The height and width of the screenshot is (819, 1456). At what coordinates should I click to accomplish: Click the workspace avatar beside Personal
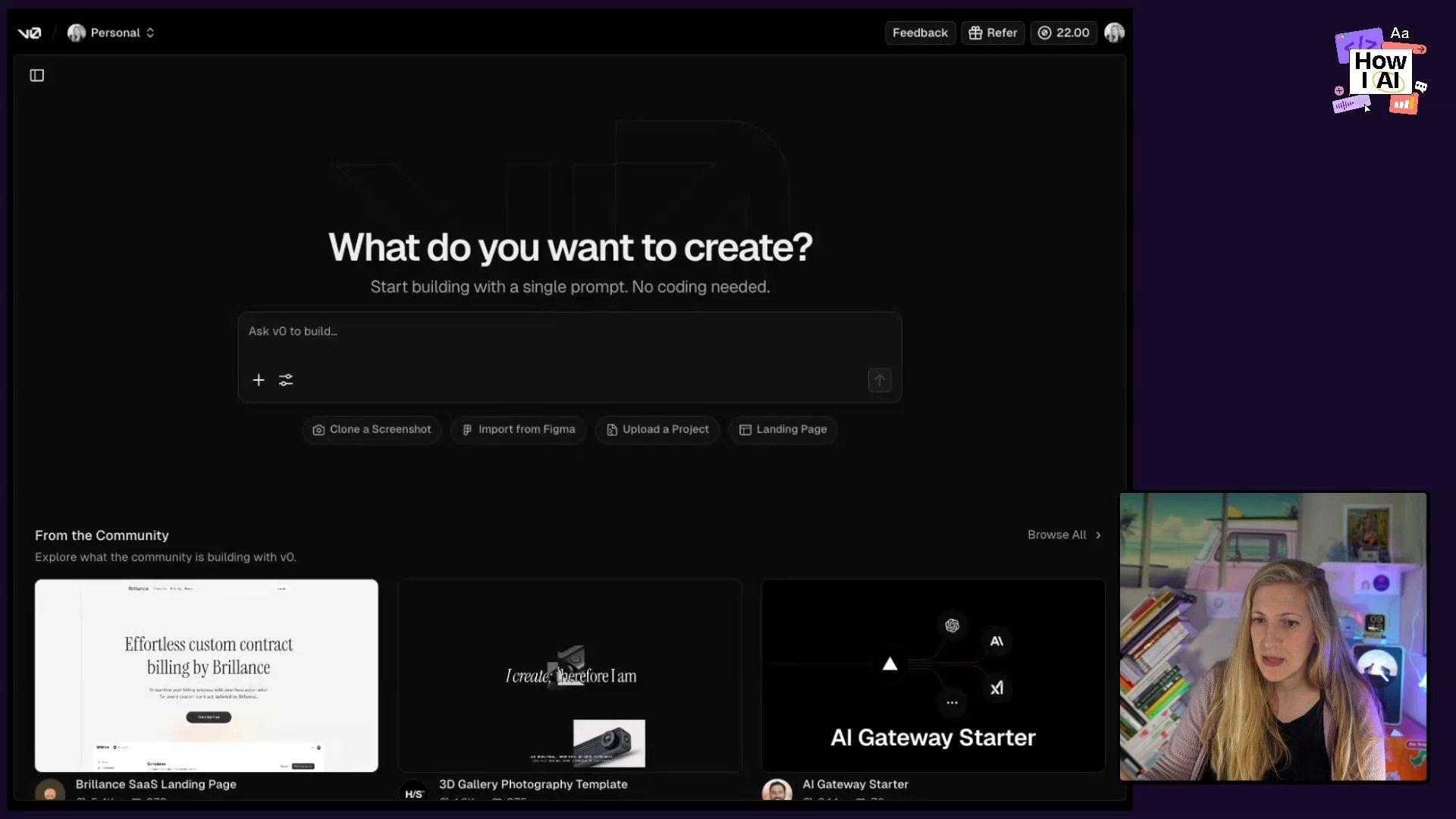coord(77,33)
